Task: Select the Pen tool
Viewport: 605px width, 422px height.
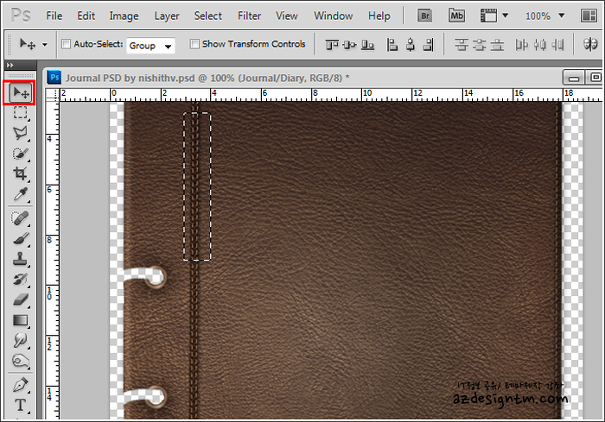Action: click(20, 385)
